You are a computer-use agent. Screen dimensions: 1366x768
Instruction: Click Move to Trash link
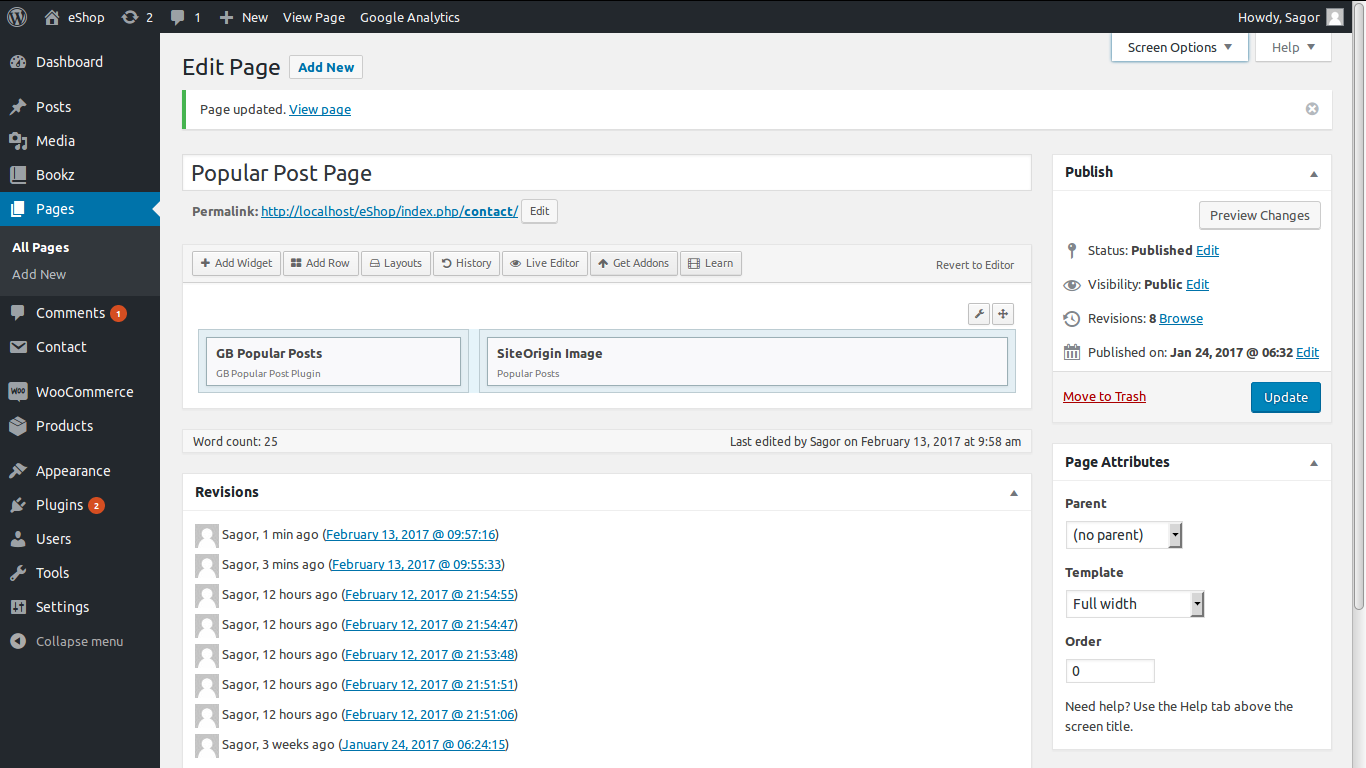click(1104, 397)
